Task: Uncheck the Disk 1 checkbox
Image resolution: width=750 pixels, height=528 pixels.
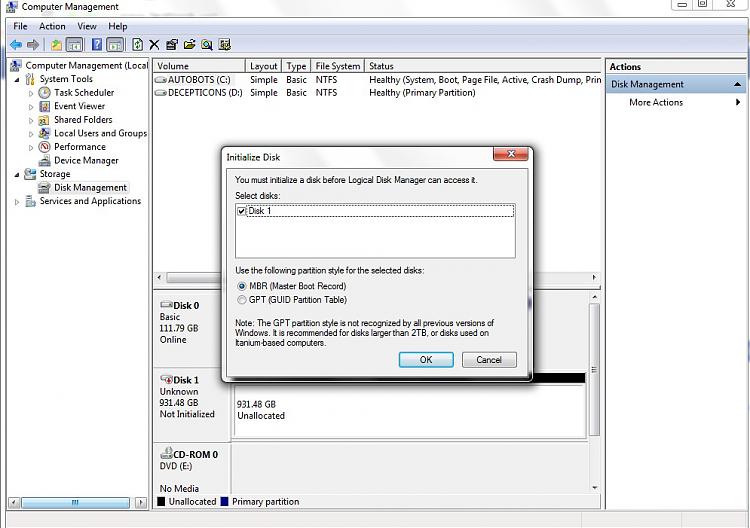Action: (x=242, y=211)
